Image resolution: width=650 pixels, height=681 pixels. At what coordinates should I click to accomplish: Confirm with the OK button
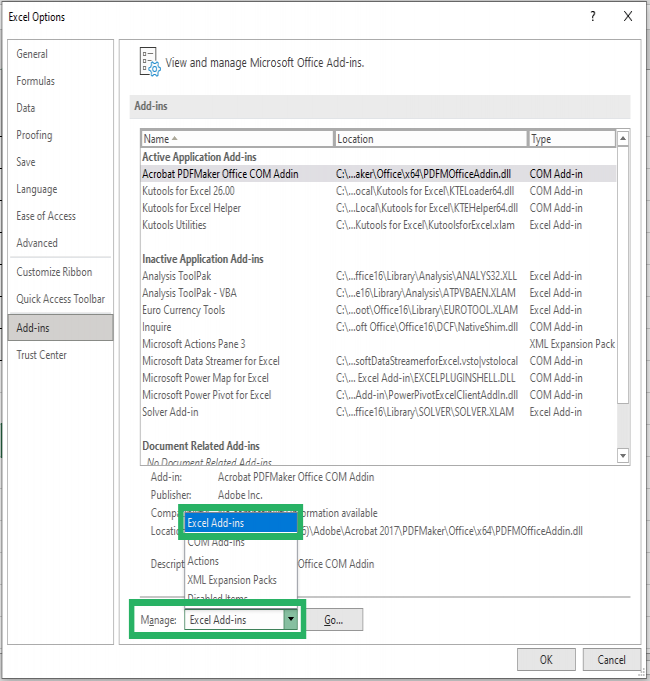pyautogui.click(x=546, y=660)
